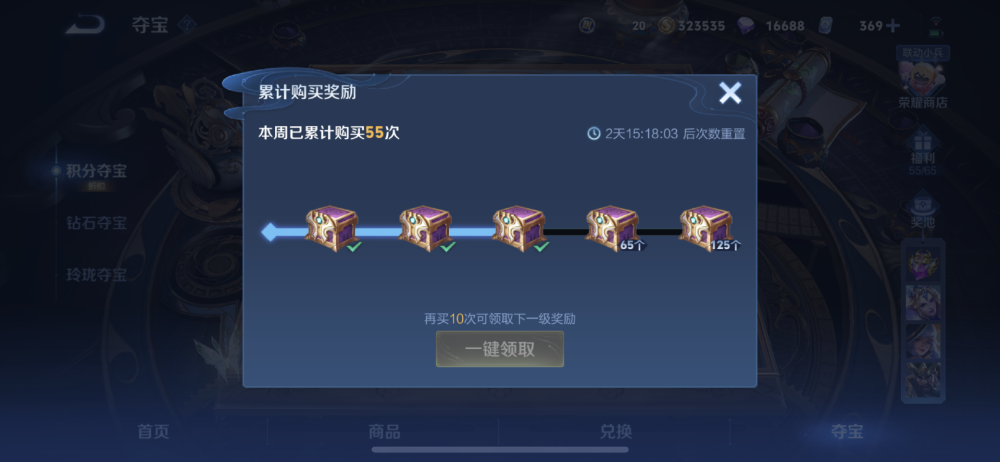Image resolution: width=1000 pixels, height=462 pixels.
Task: Switch to the 兑换 tab
Action: pyautogui.click(x=616, y=431)
